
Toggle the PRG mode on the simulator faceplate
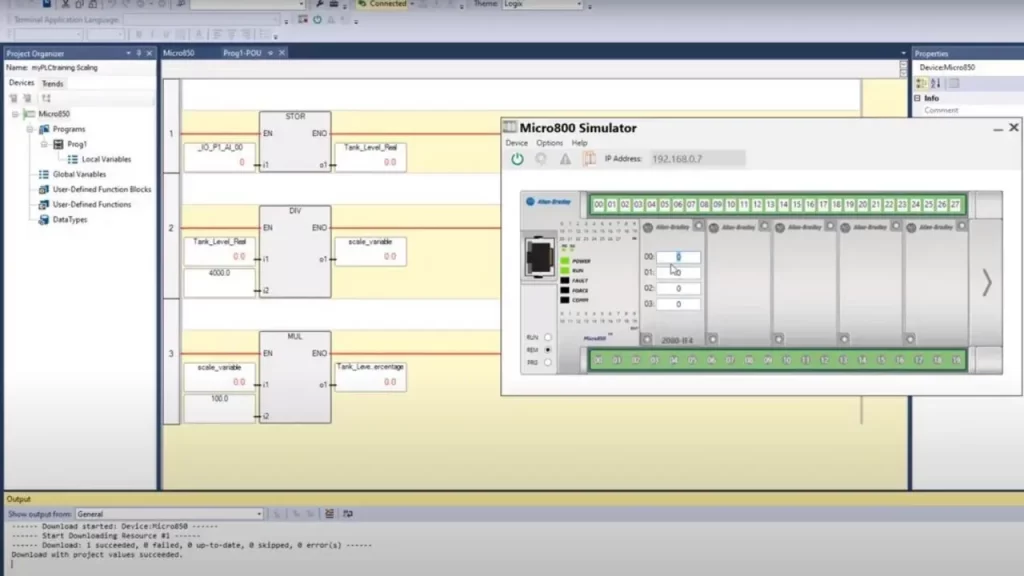click(547, 362)
